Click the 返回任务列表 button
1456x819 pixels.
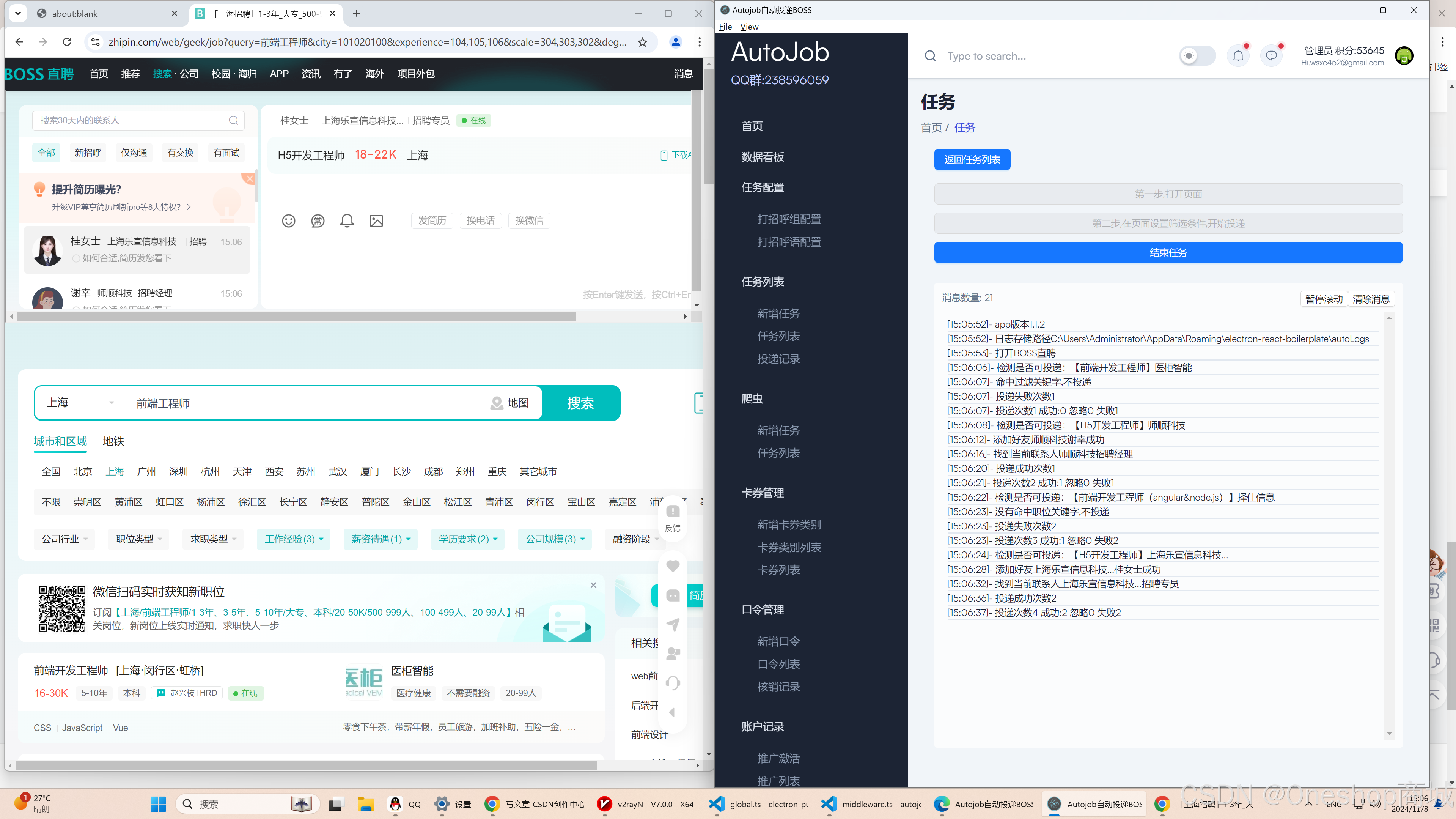972,159
